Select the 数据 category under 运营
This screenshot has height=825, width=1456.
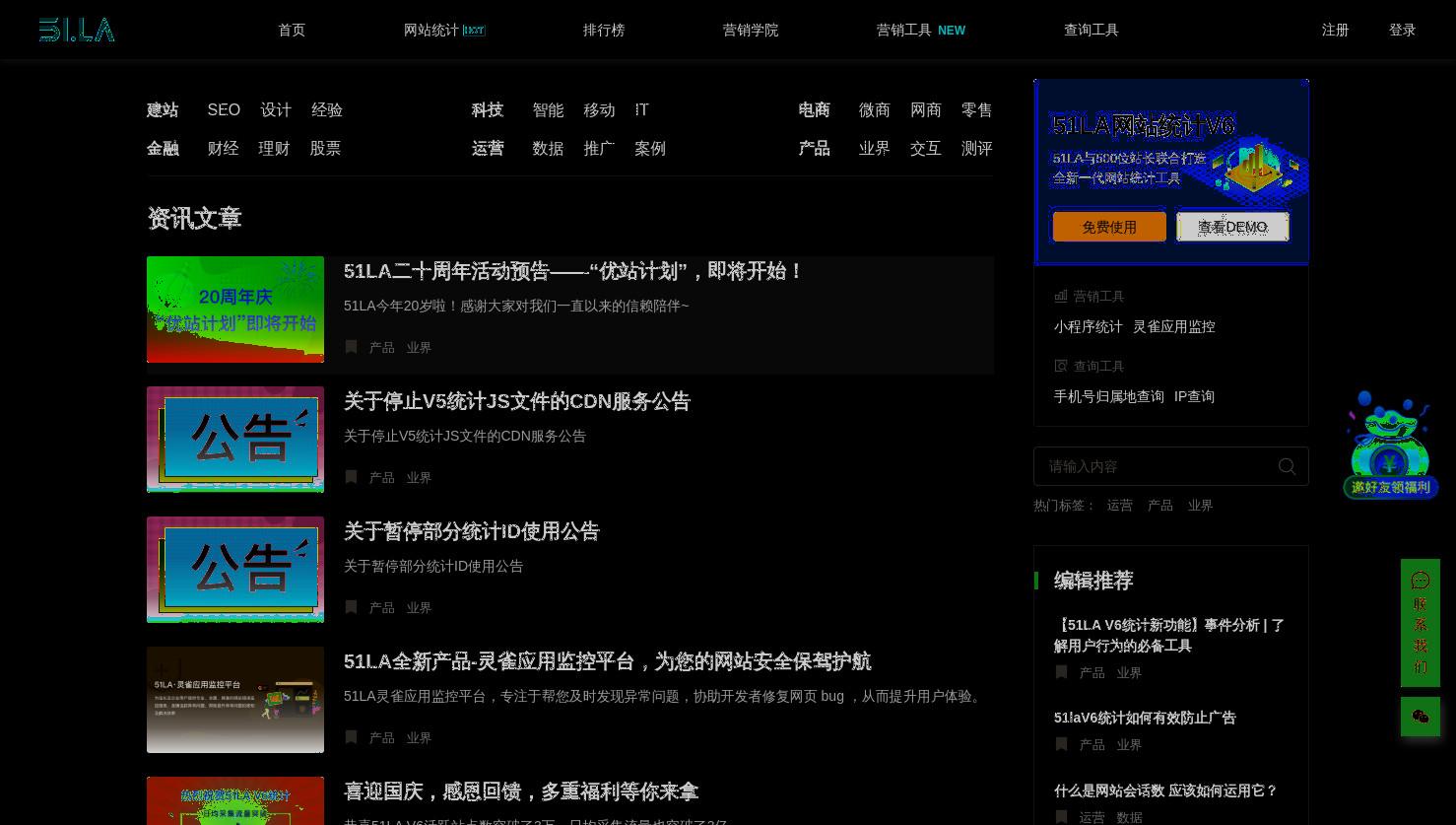click(548, 149)
